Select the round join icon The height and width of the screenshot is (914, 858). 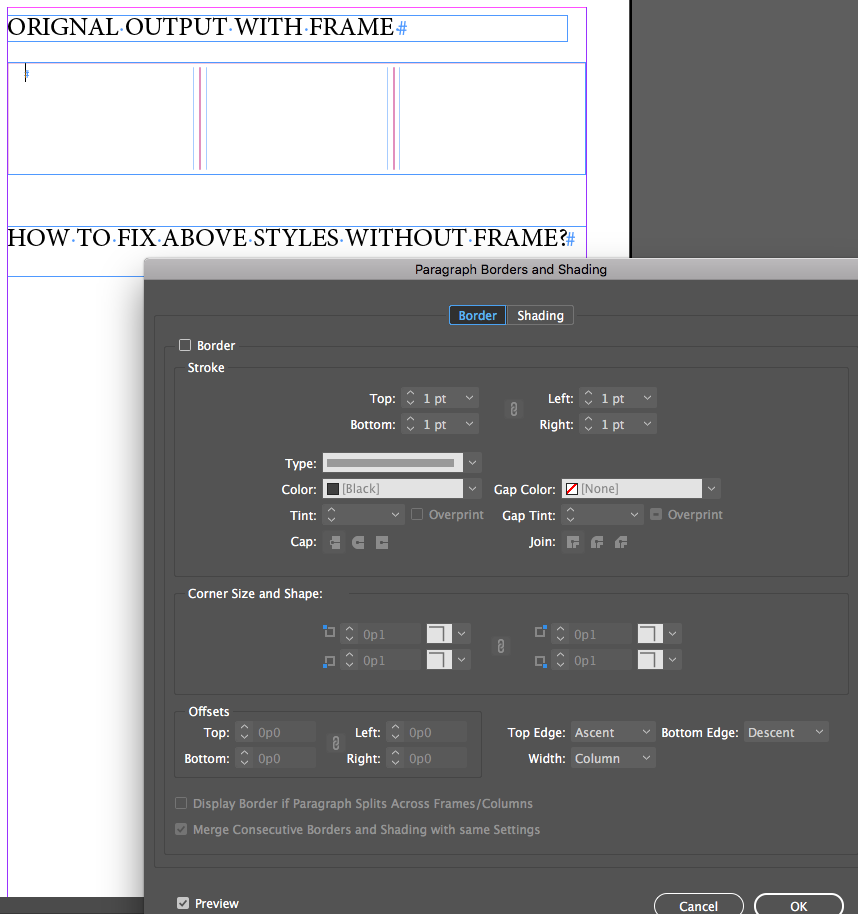(596, 541)
